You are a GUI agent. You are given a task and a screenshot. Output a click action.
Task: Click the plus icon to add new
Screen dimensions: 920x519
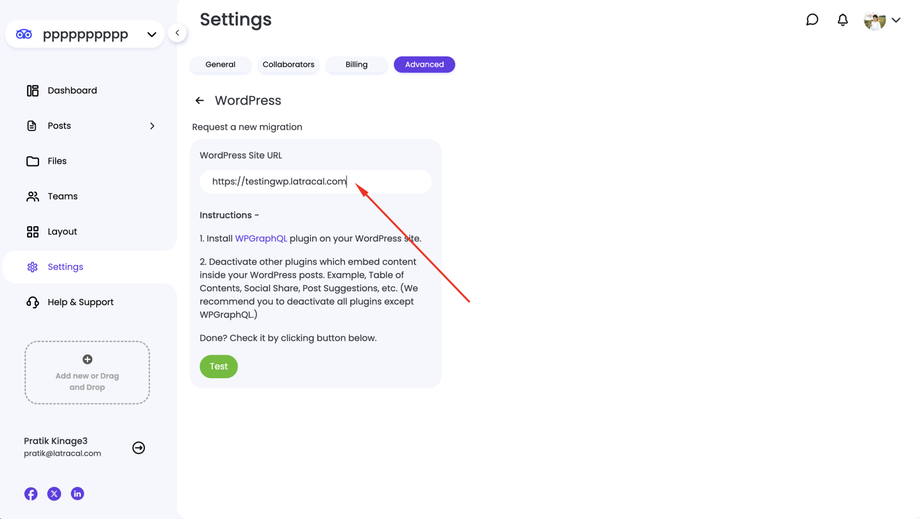click(87, 359)
